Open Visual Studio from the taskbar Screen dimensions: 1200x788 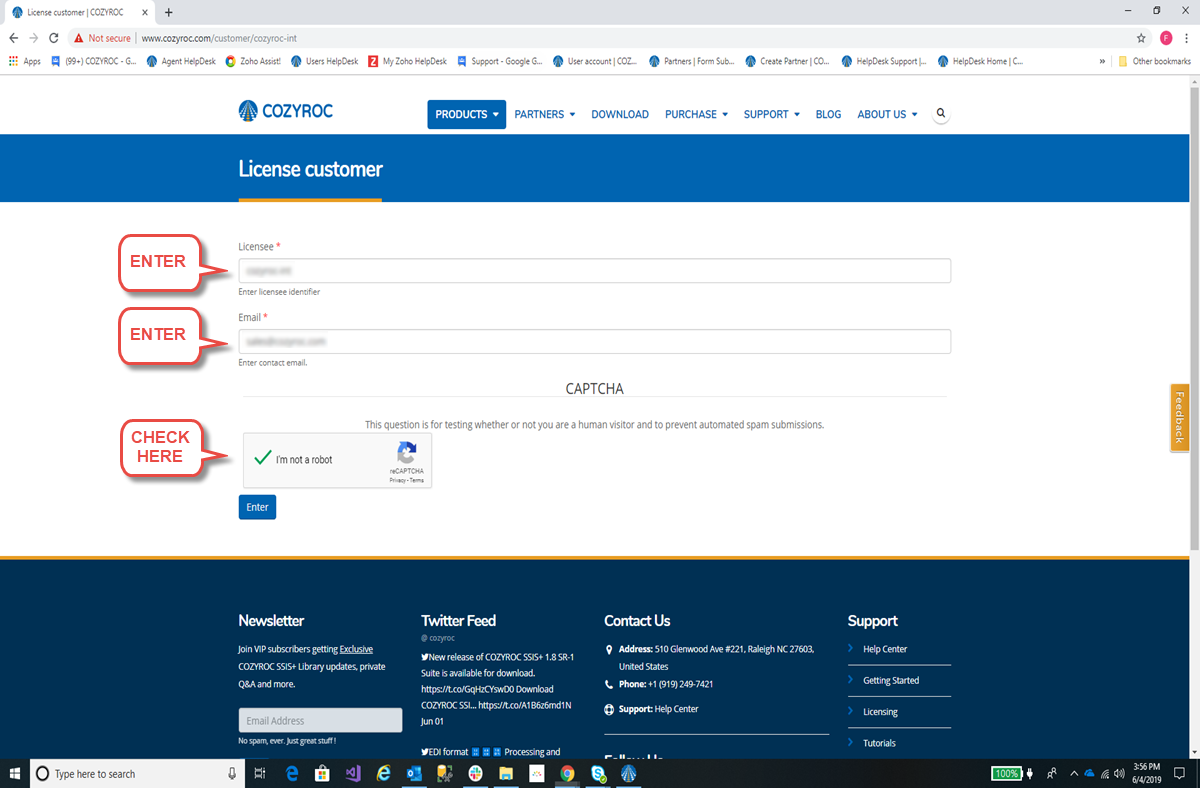click(x=353, y=773)
